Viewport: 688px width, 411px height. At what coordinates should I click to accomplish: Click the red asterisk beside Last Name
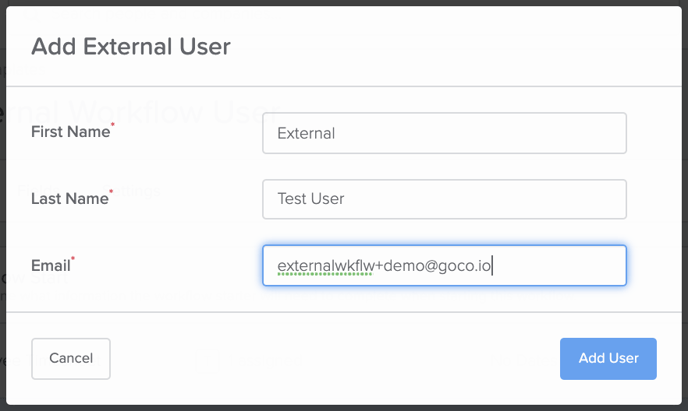point(111,192)
